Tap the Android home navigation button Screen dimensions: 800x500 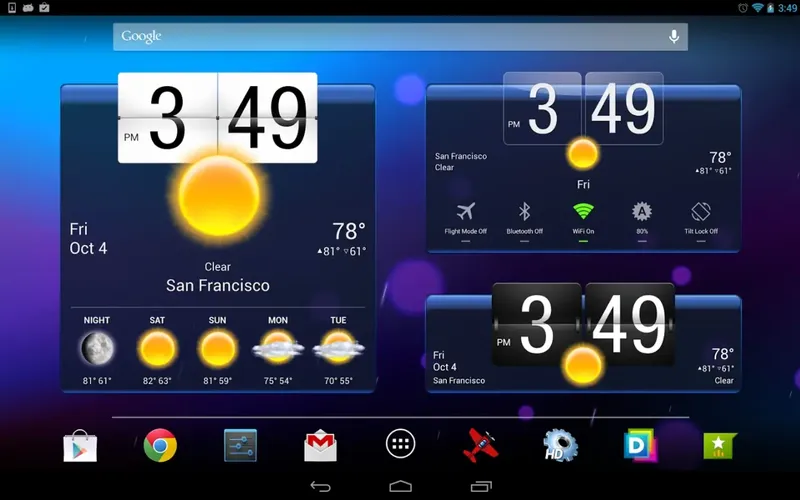pos(401,486)
